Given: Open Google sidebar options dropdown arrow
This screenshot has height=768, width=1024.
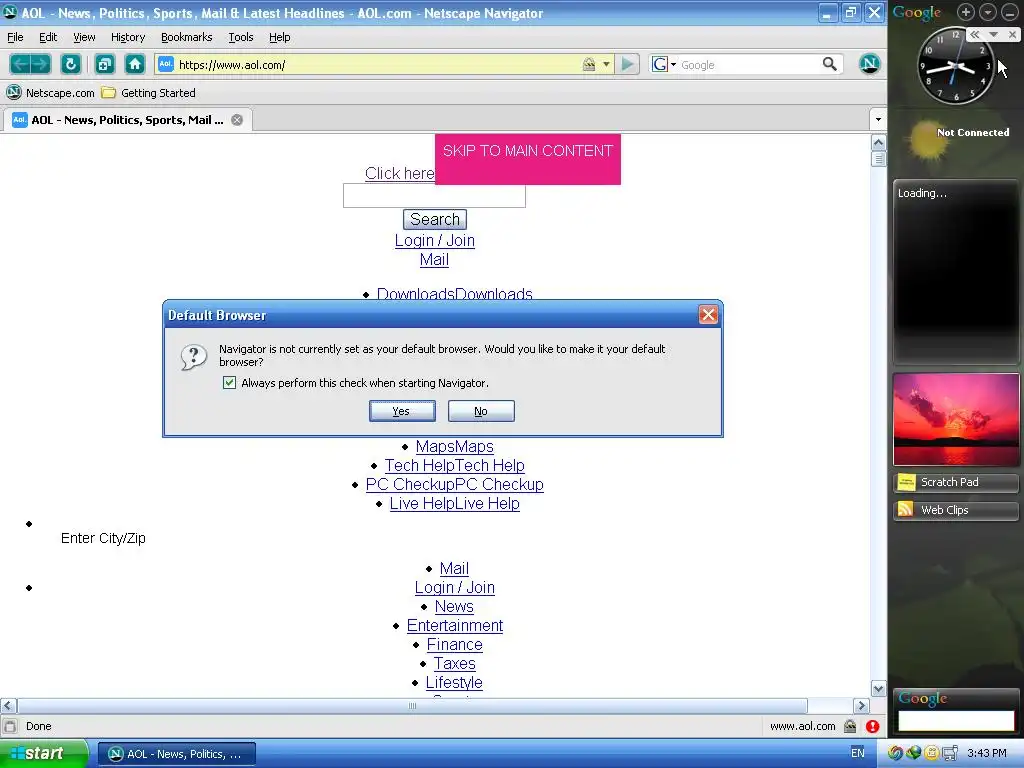Looking at the screenshot, I should coord(987,12).
